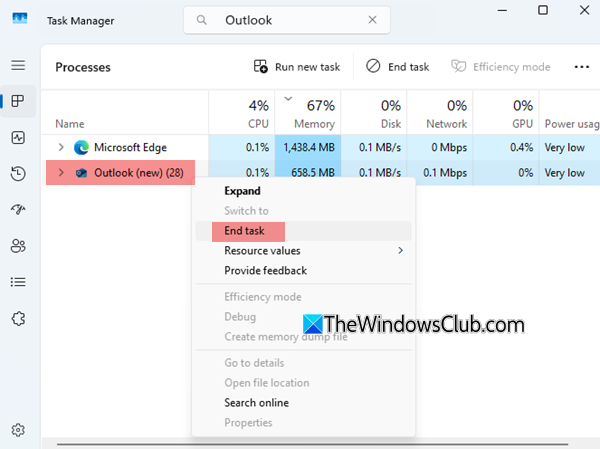The image size is (600, 449).
Task: Click the Task Manager app icon in title bar
Action: pos(20,18)
